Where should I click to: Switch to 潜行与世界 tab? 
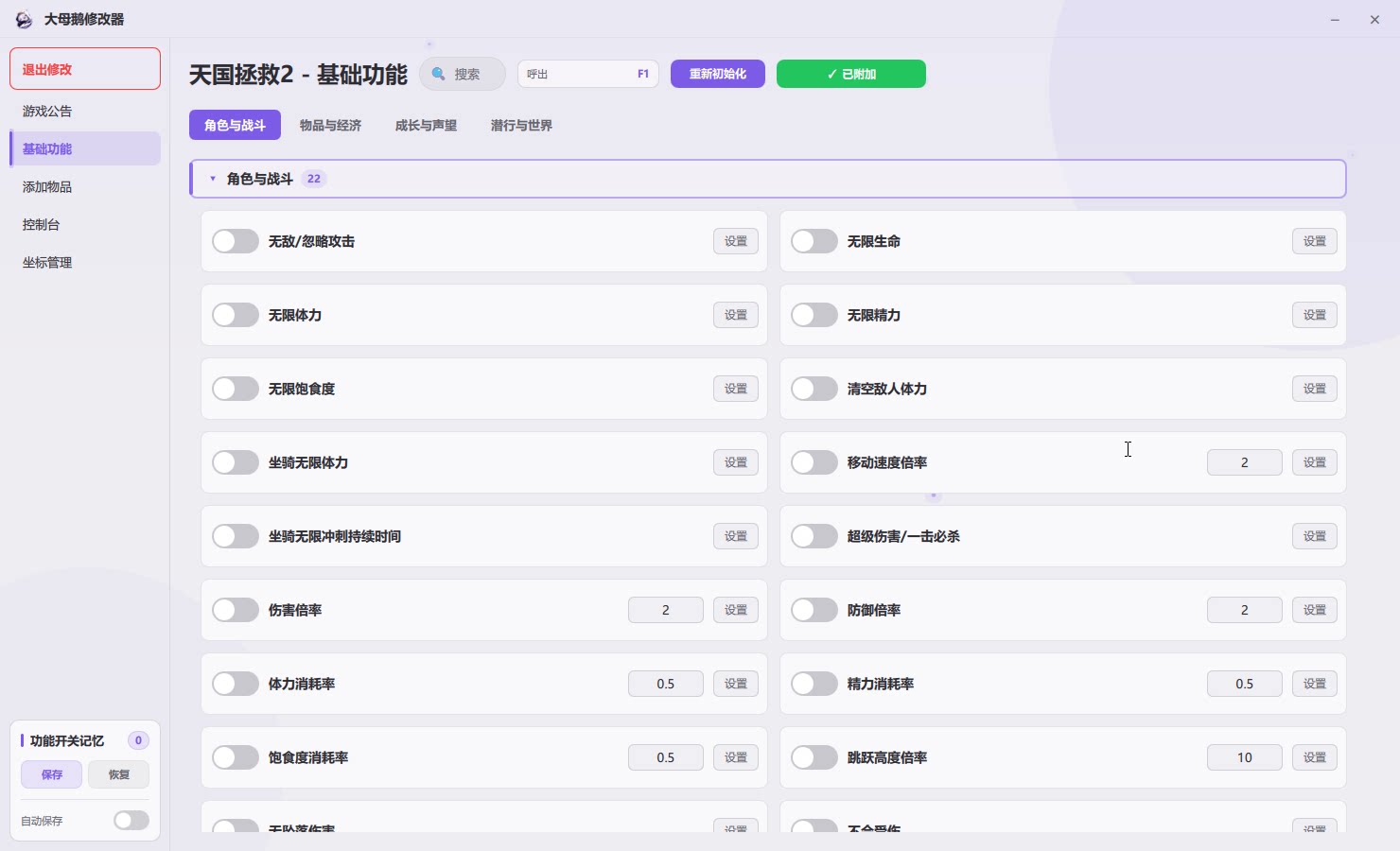click(521, 125)
